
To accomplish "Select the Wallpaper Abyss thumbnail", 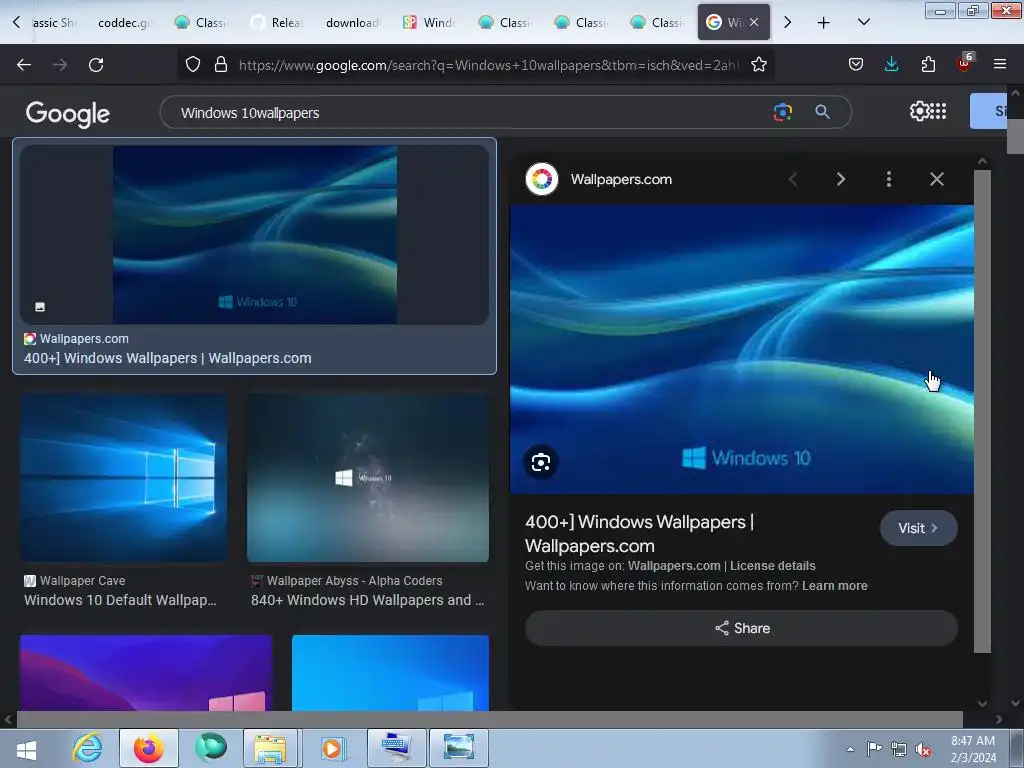I will 368,477.
